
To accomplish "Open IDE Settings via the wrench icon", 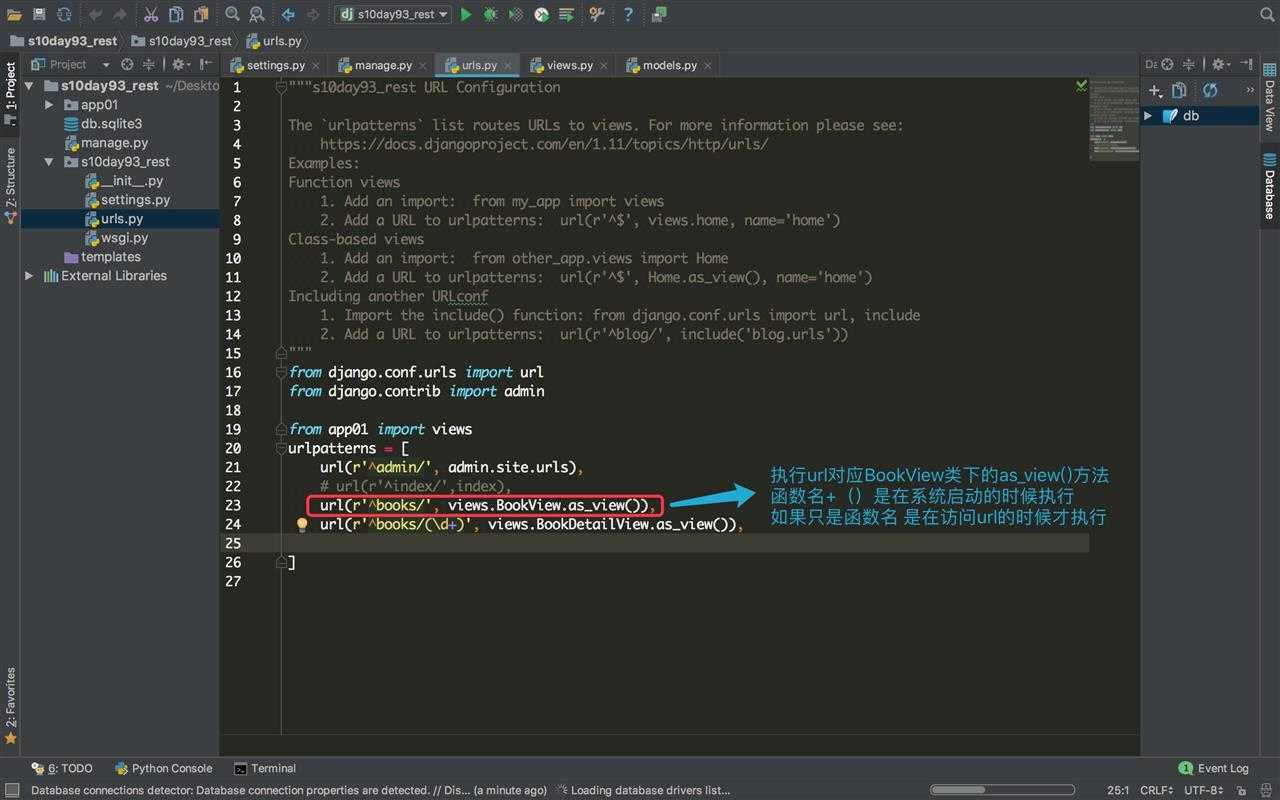I will tap(597, 14).
